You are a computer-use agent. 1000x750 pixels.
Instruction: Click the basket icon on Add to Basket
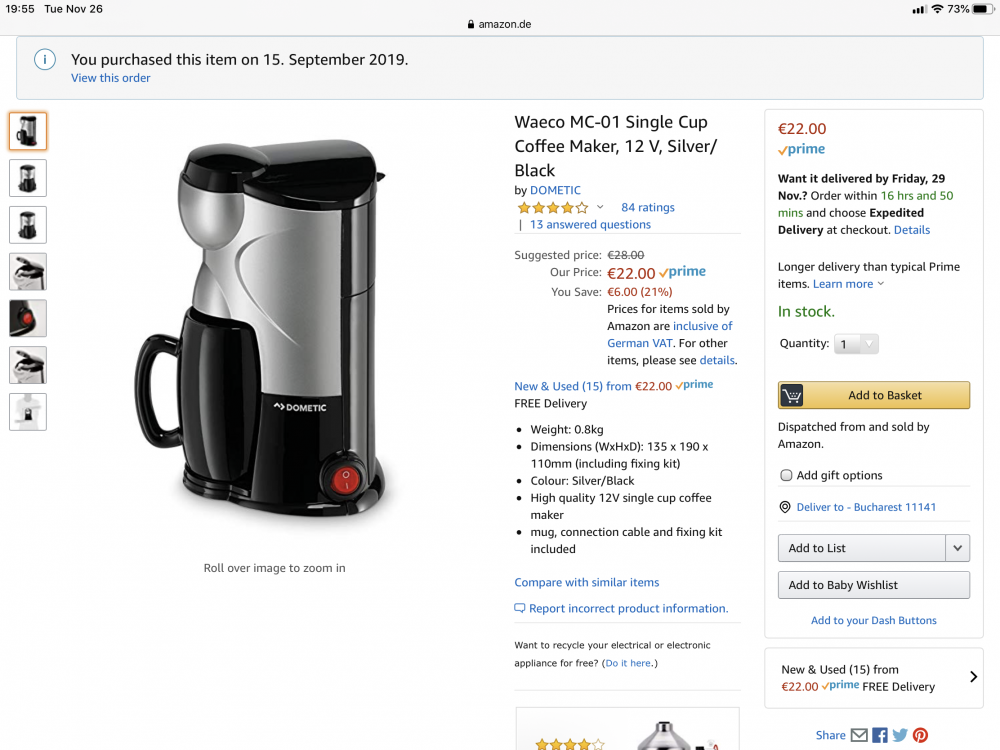point(793,395)
